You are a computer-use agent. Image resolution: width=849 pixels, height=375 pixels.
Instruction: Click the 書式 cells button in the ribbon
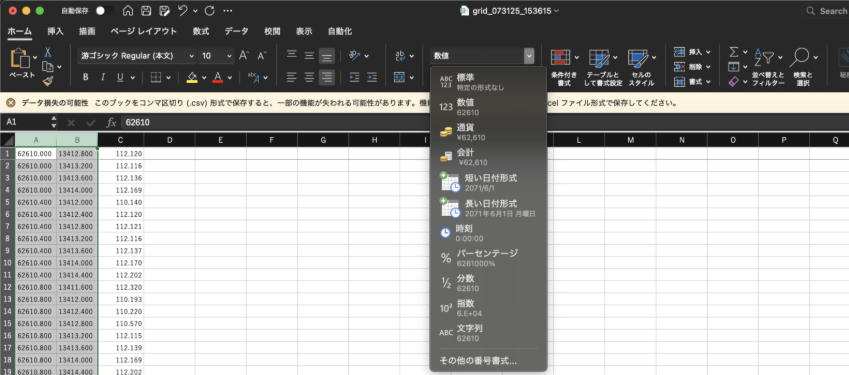[693, 81]
